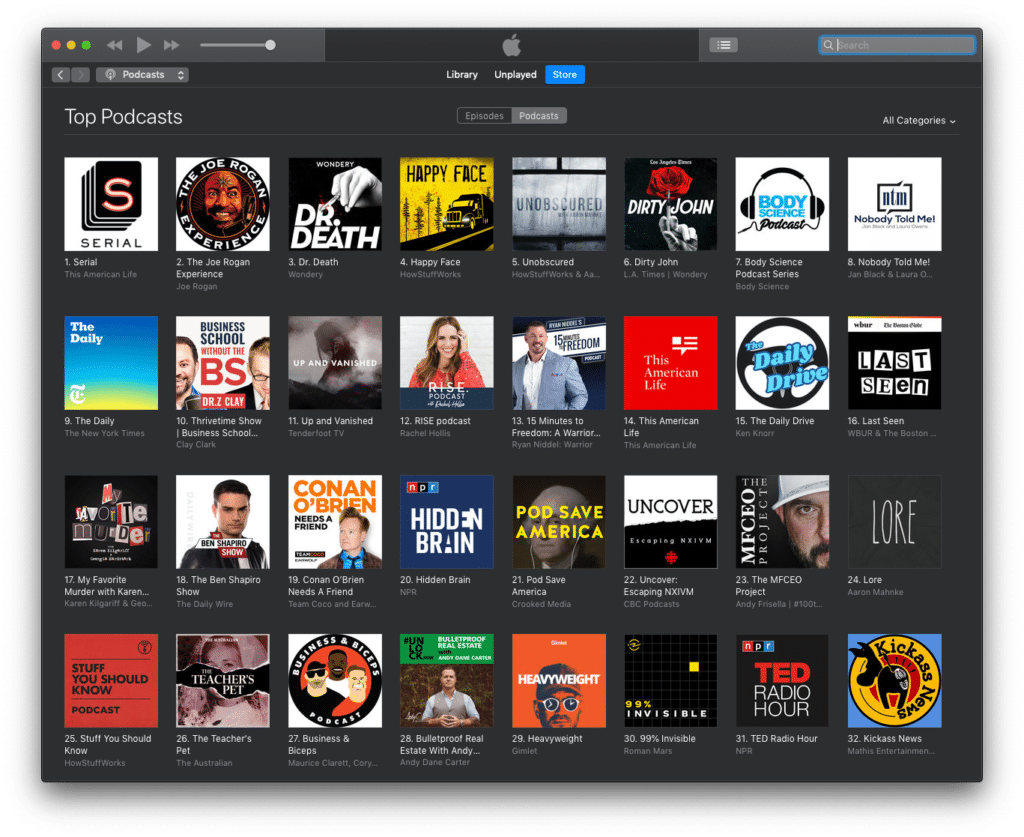The height and width of the screenshot is (837, 1024).
Task: Adjust the volume slider knob
Action: [x=270, y=45]
